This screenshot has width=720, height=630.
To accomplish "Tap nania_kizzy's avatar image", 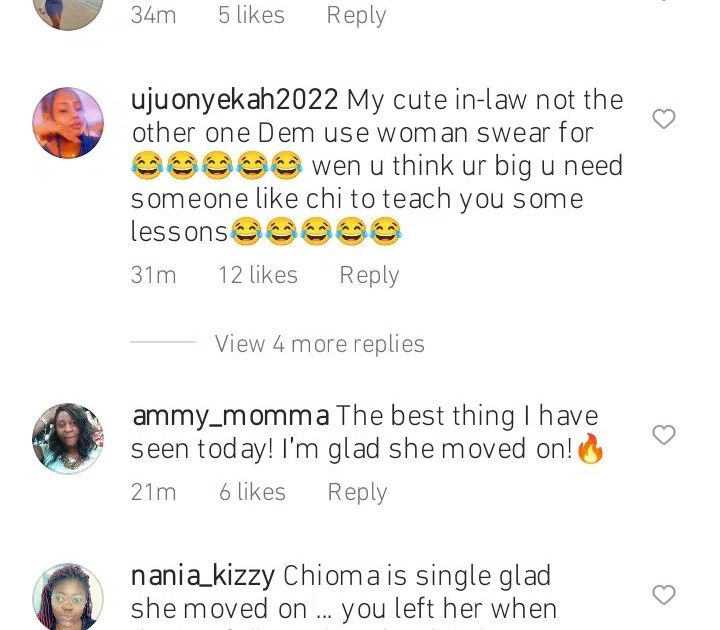I will (68, 598).
